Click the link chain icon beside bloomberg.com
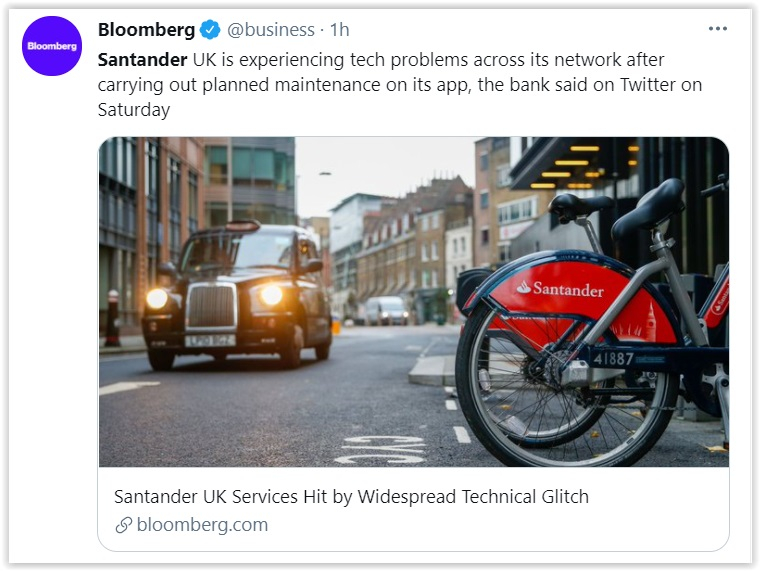Viewport: 760px width, 571px height. (x=124, y=525)
